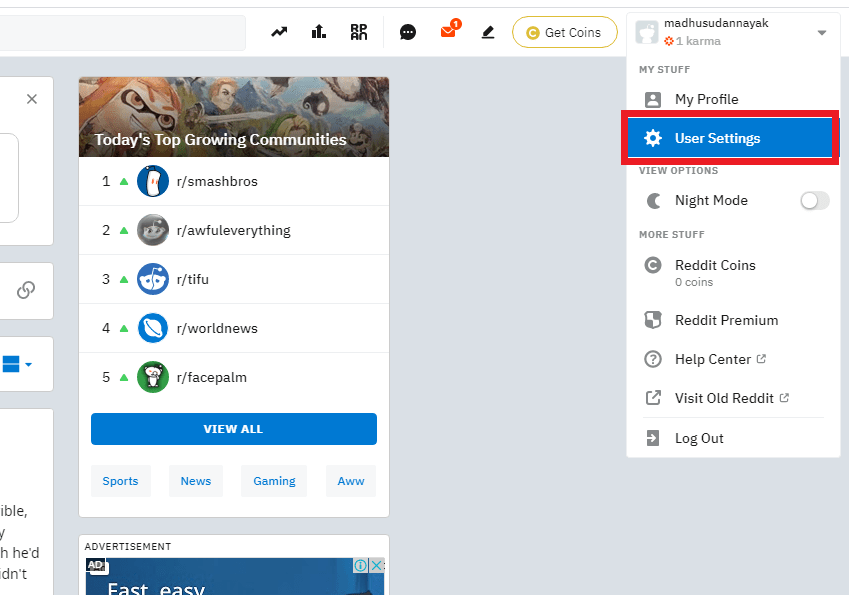The width and height of the screenshot is (849, 595).
Task: Open the r/tifu community link
Action: click(193, 279)
